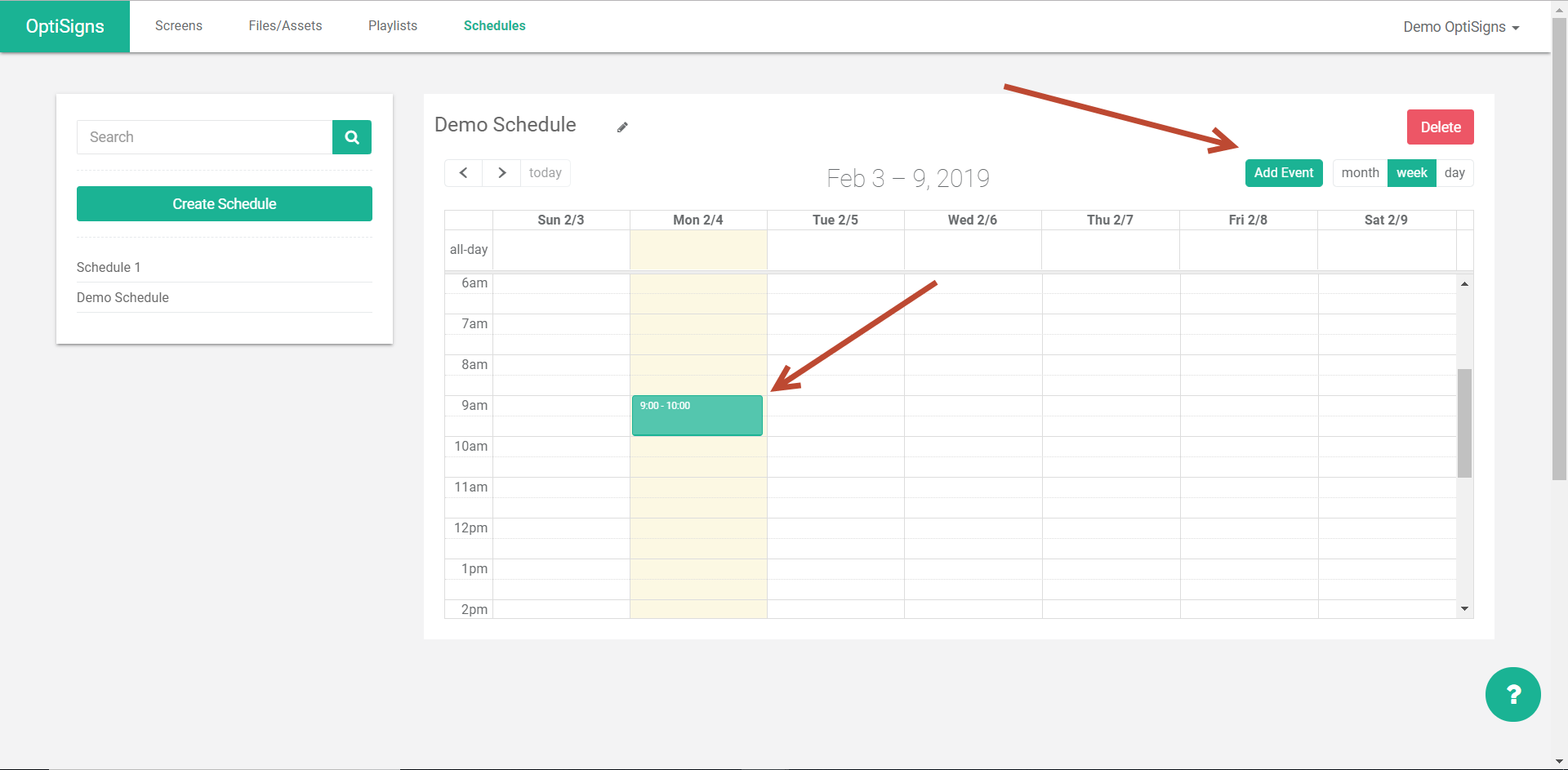
Task: Click the next week arrow
Action: [x=501, y=172]
